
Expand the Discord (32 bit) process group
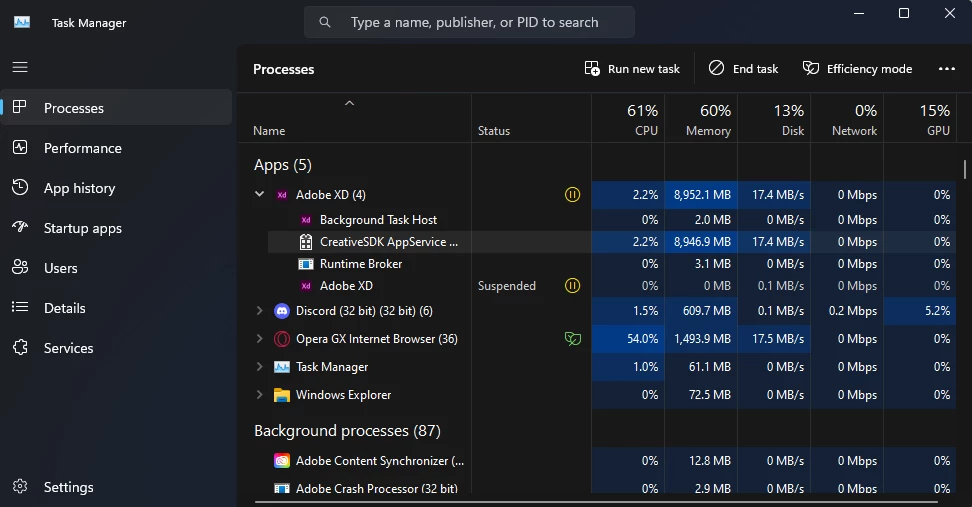259,311
